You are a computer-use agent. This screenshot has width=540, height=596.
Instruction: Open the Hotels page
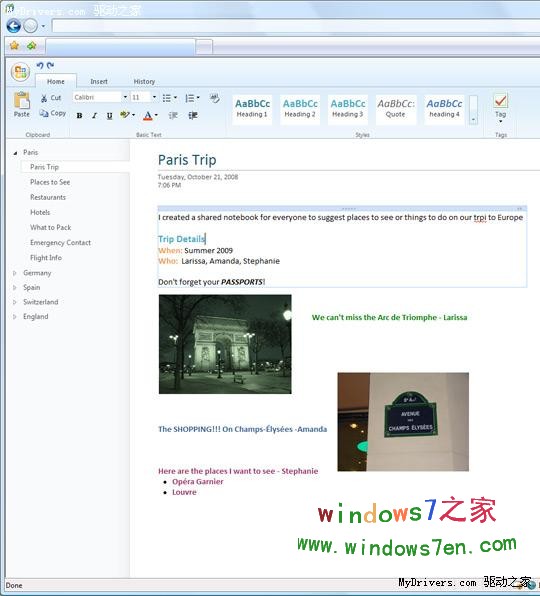coord(40,212)
